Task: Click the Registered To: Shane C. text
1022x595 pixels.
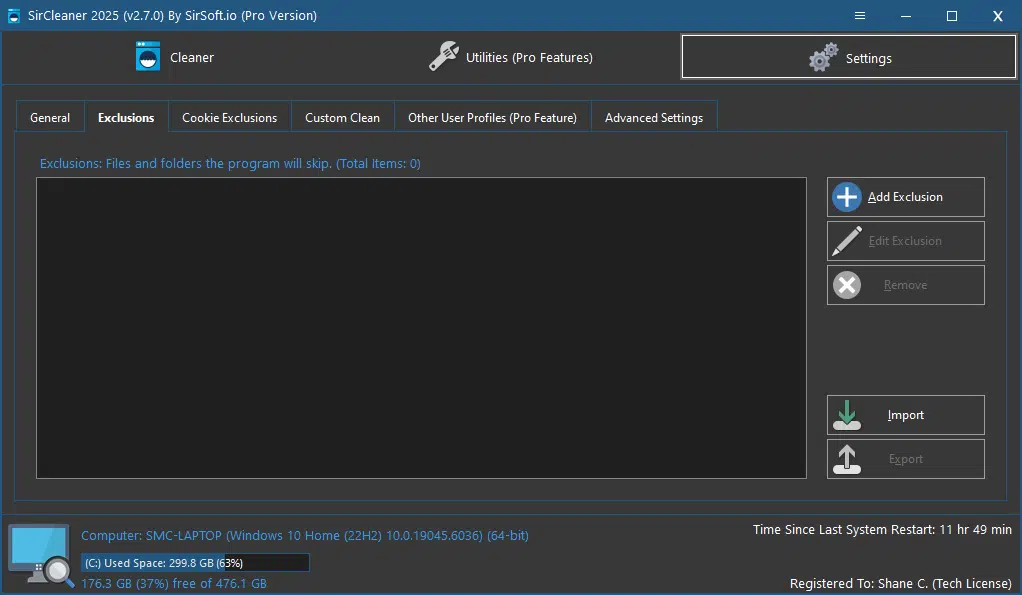Action: 900,583
